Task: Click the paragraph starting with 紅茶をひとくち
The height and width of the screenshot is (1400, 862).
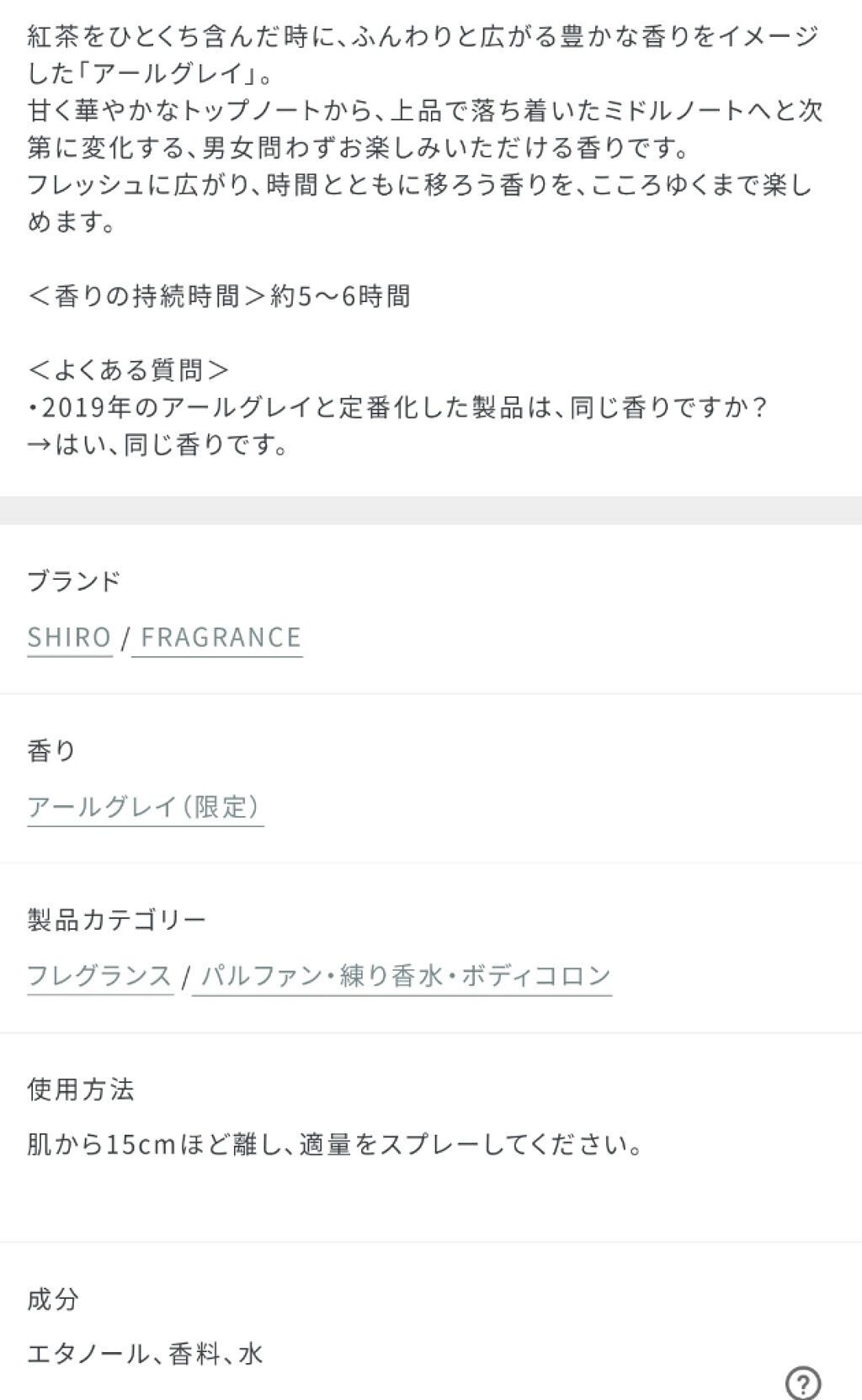Action: pos(421,56)
